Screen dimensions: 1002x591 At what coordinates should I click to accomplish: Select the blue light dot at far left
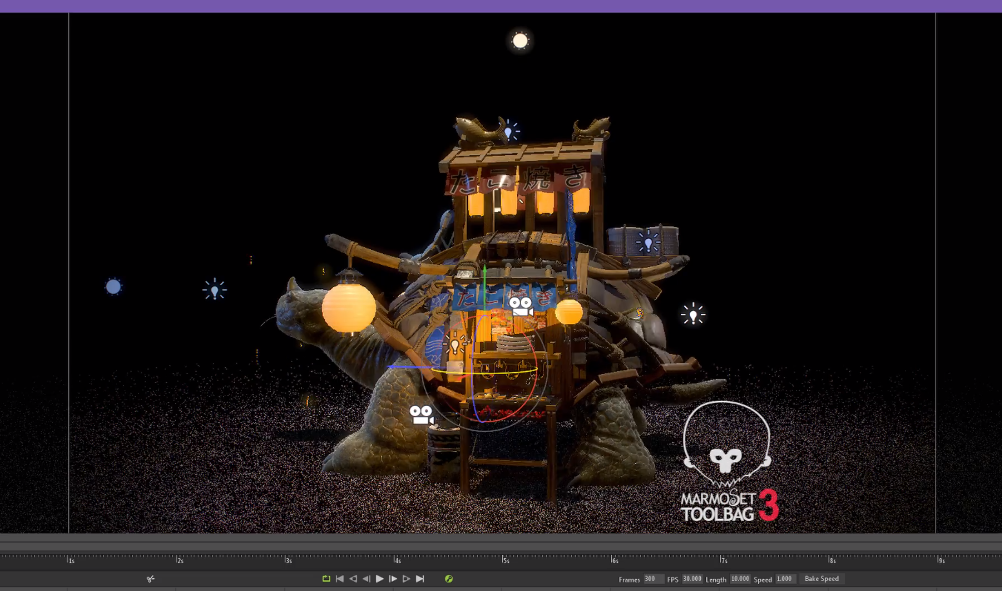113,287
